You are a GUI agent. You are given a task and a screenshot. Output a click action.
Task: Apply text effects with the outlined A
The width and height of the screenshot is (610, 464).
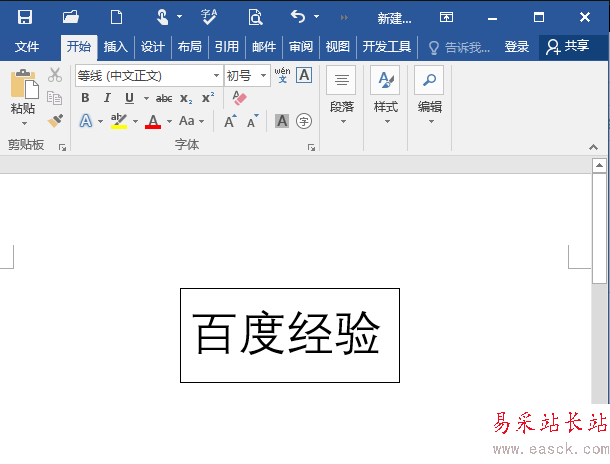point(86,121)
